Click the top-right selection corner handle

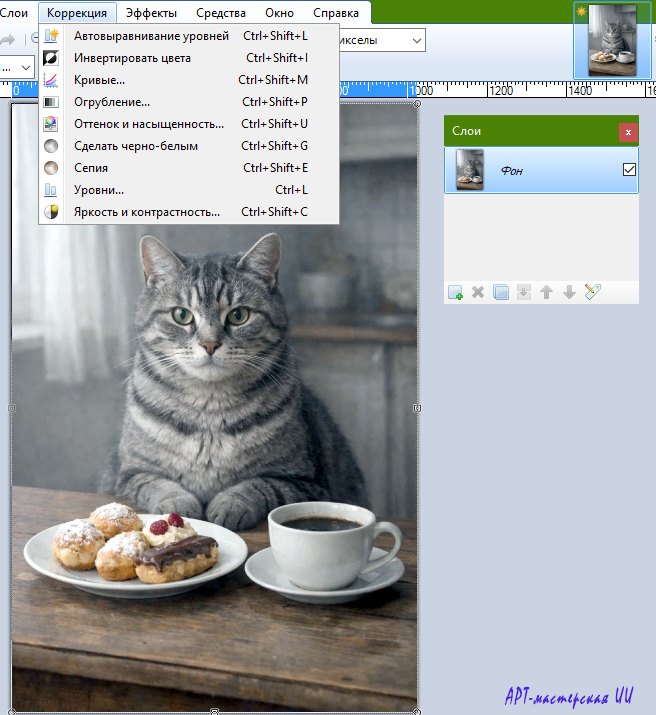pyautogui.click(x=417, y=104)
